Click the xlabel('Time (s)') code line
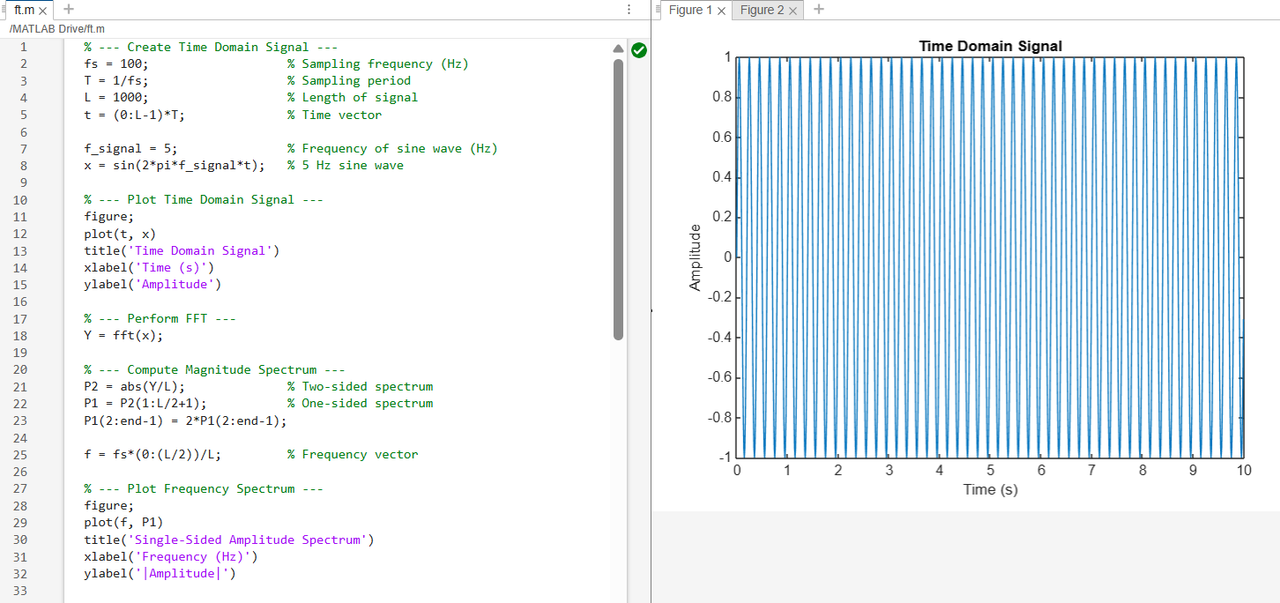The height and width of the screenshot is (603, 1280). [149, 268]
